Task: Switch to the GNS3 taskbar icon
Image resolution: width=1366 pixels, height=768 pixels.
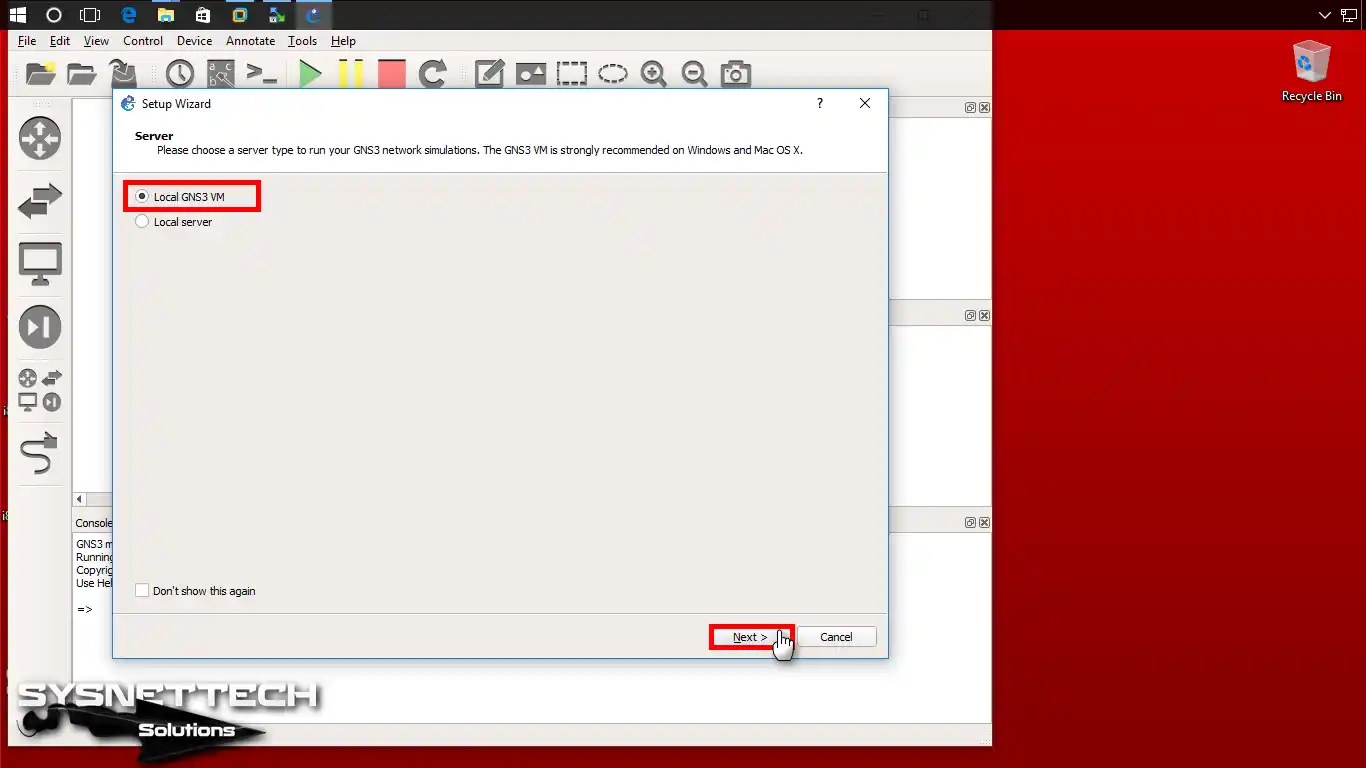Action: coord(314,15)
